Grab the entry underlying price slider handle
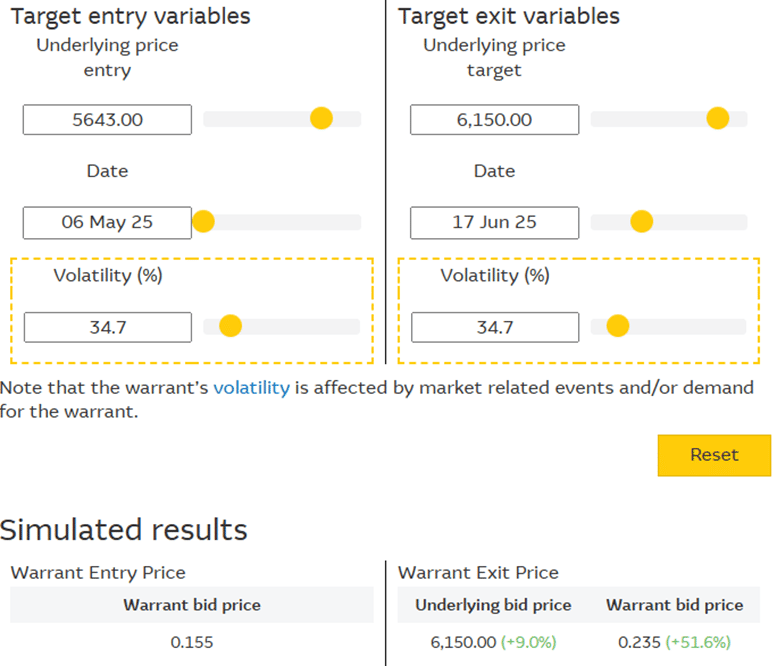This screenshot has width=777, height=666. tap(321, 119)
